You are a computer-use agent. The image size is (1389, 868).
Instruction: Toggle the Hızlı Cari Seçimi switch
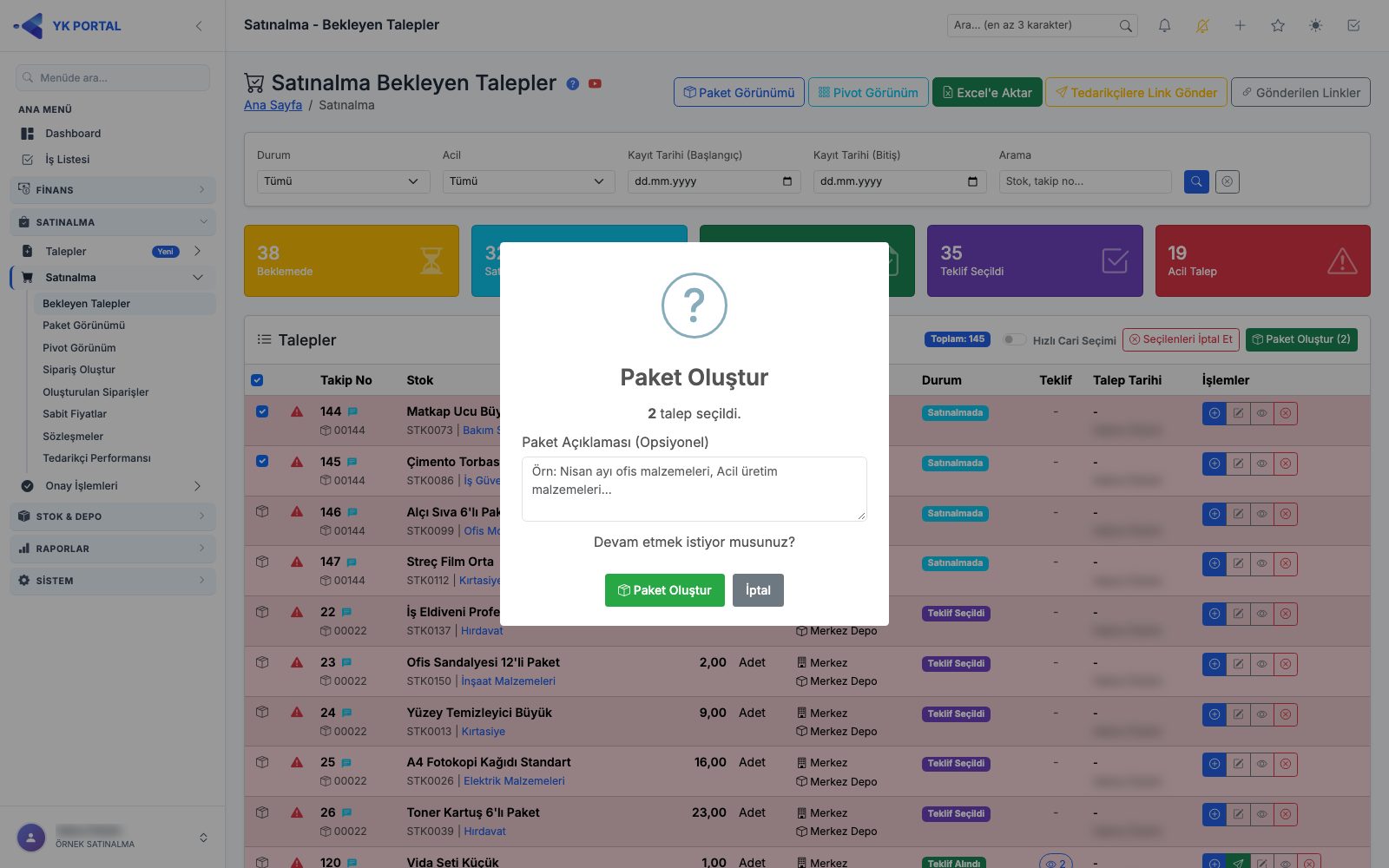click(1014, 339)
